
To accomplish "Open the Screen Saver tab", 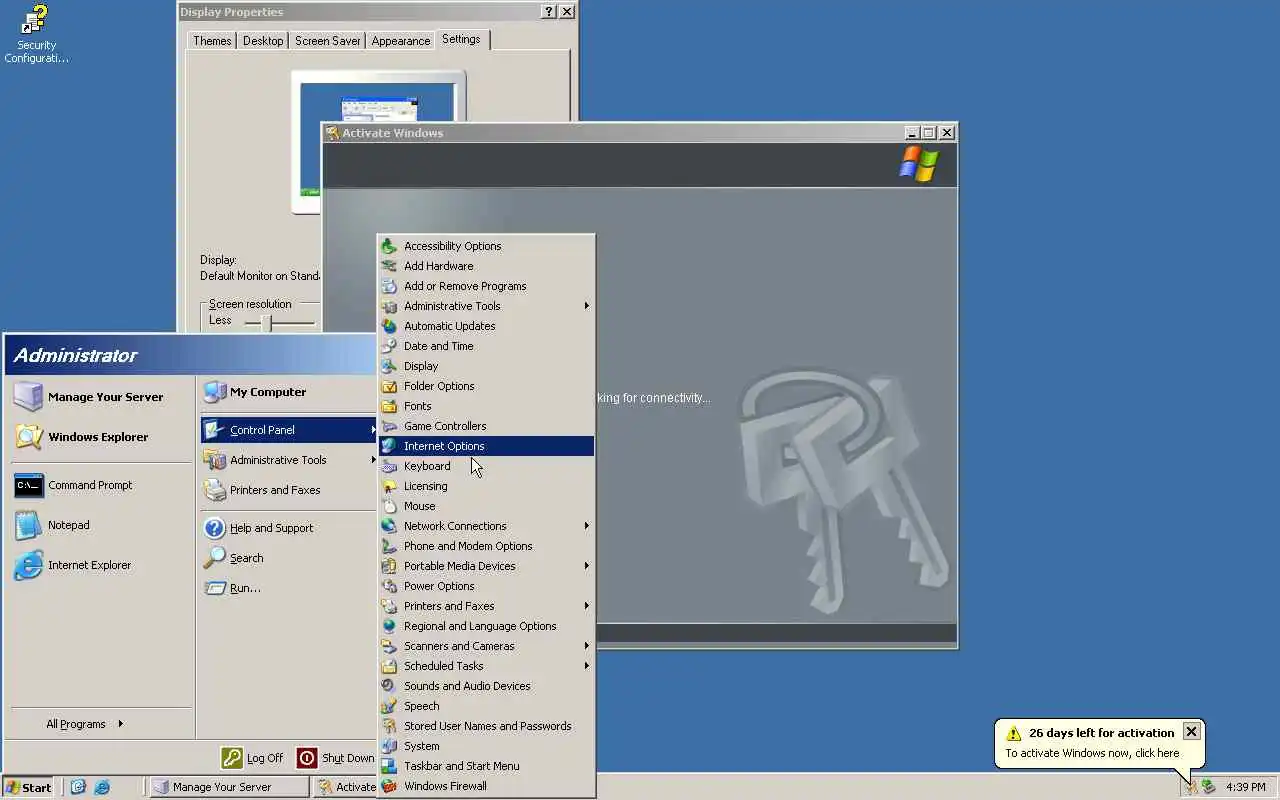I will pyautogui.click(x=328, y=41).
